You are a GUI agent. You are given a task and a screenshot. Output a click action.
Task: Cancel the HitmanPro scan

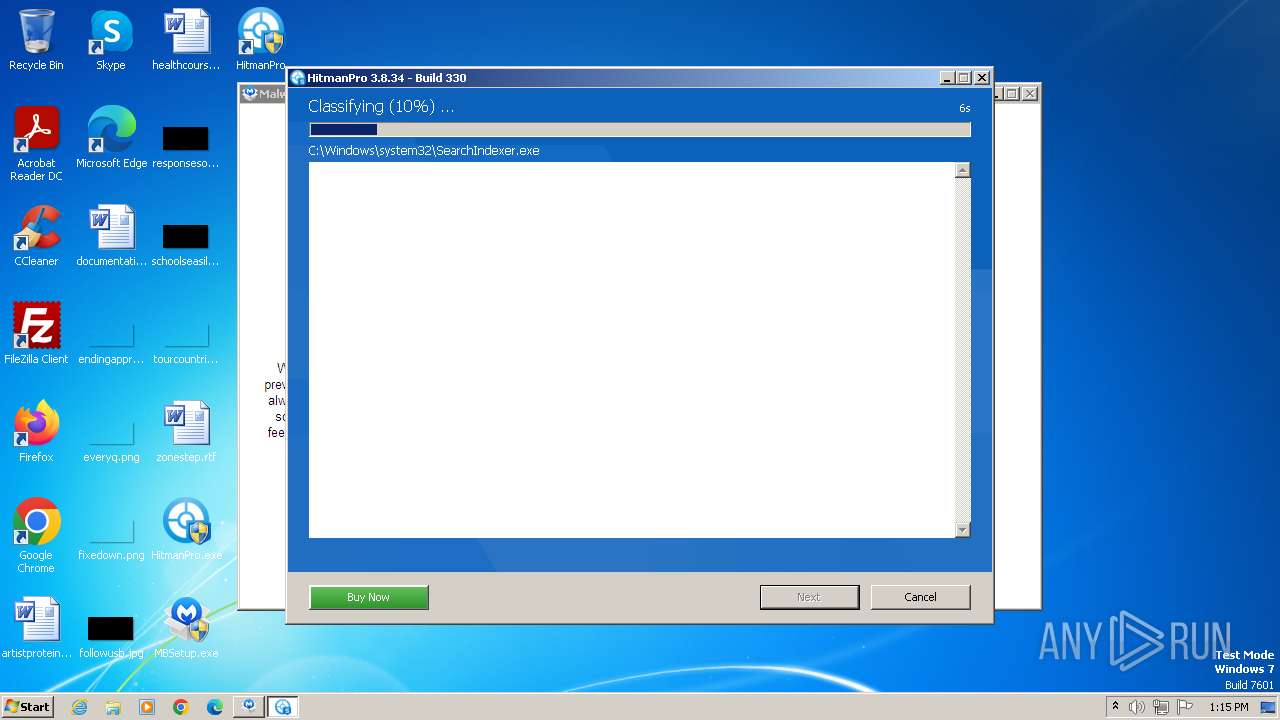coord(920,597)
